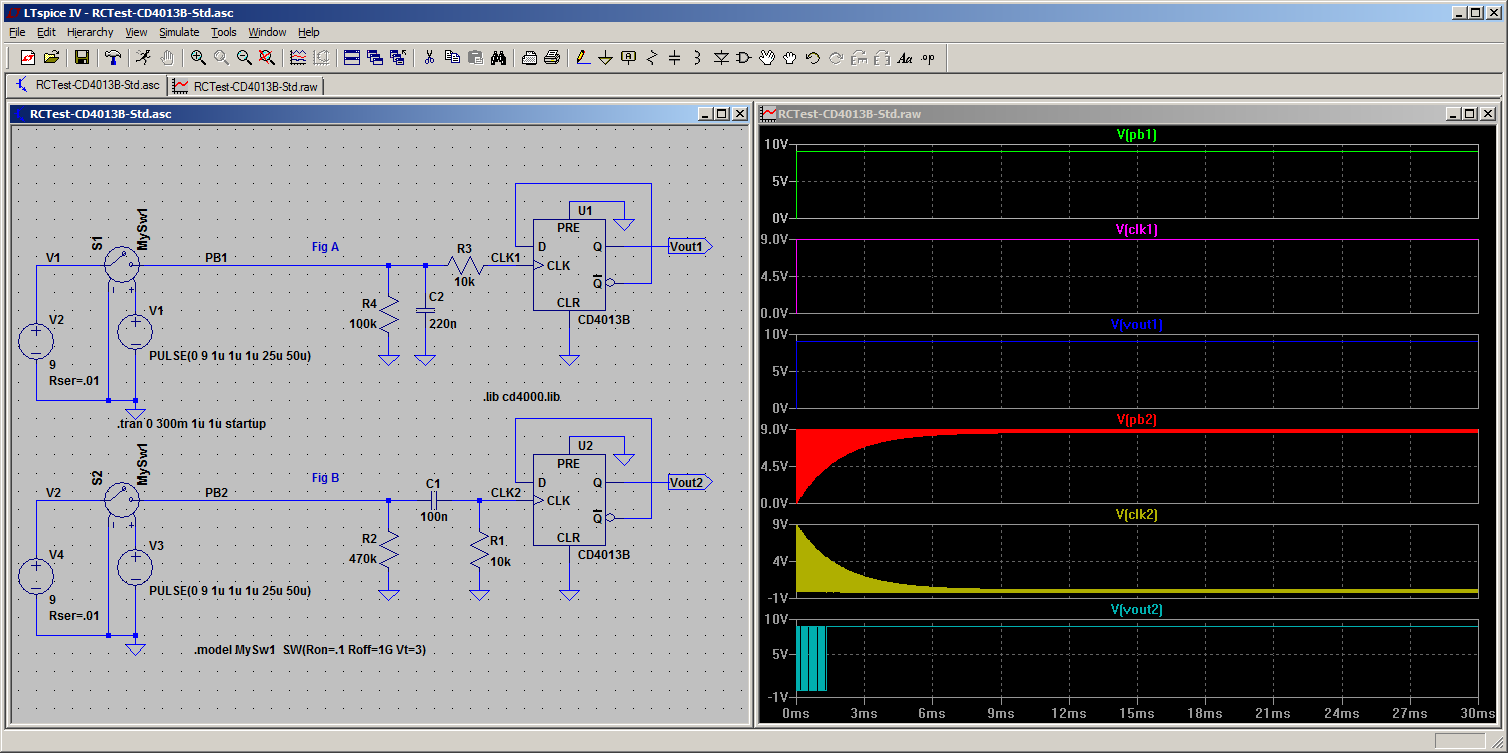Click the R4 100k resistor symbol
The width and height of the screenshot is (1508, 753).
[388, 316]
